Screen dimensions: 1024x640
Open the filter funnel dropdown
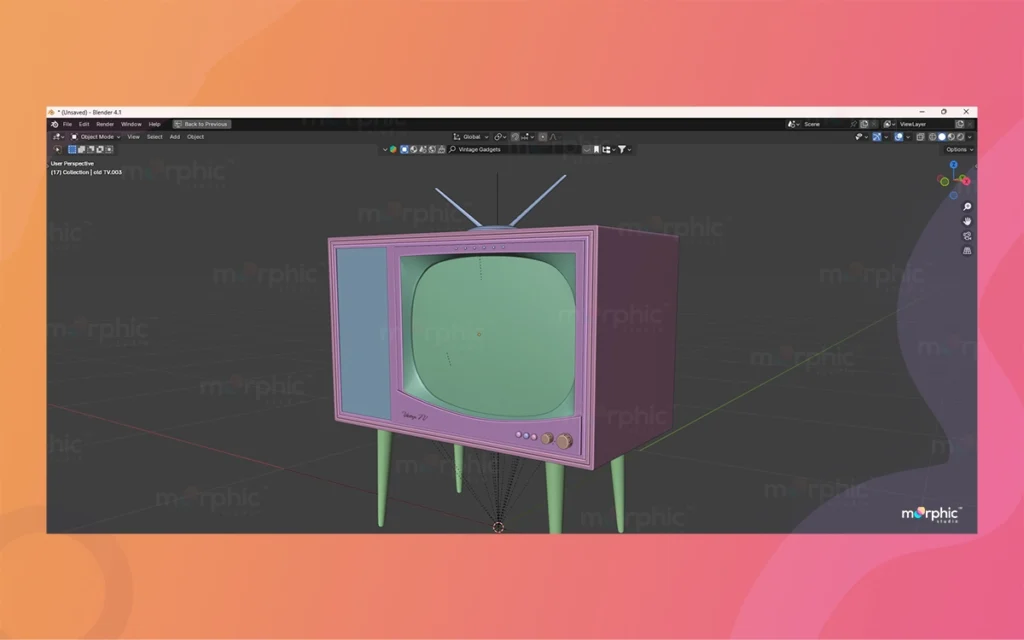(x=625, y=150)
